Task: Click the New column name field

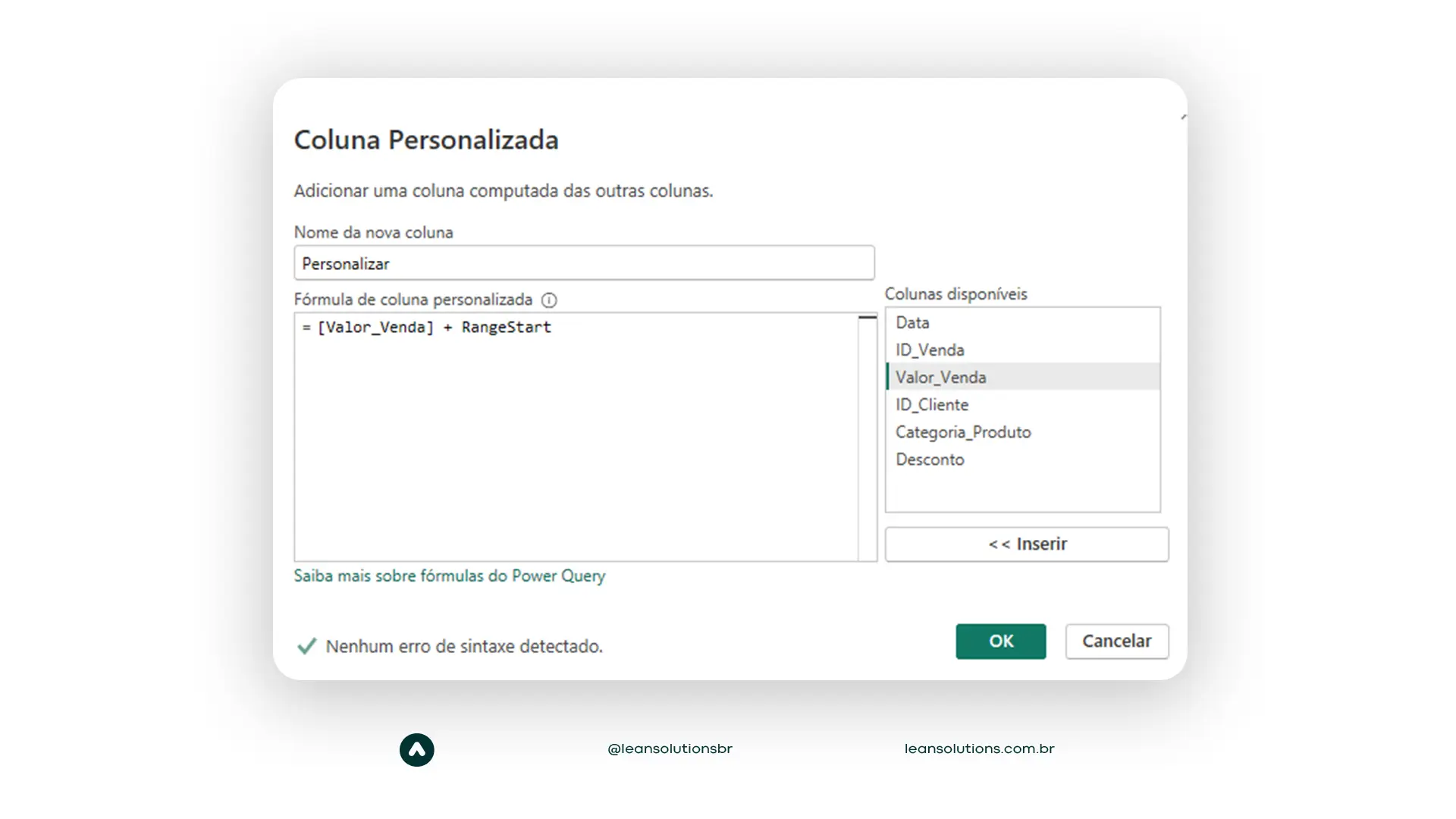Action: click(x=584, y=263)
